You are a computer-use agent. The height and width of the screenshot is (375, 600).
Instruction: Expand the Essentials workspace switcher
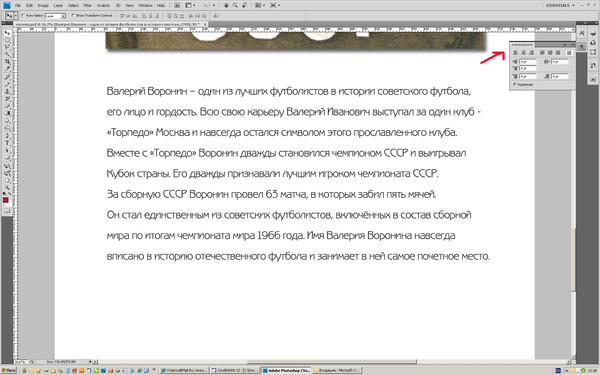(560, 5)
